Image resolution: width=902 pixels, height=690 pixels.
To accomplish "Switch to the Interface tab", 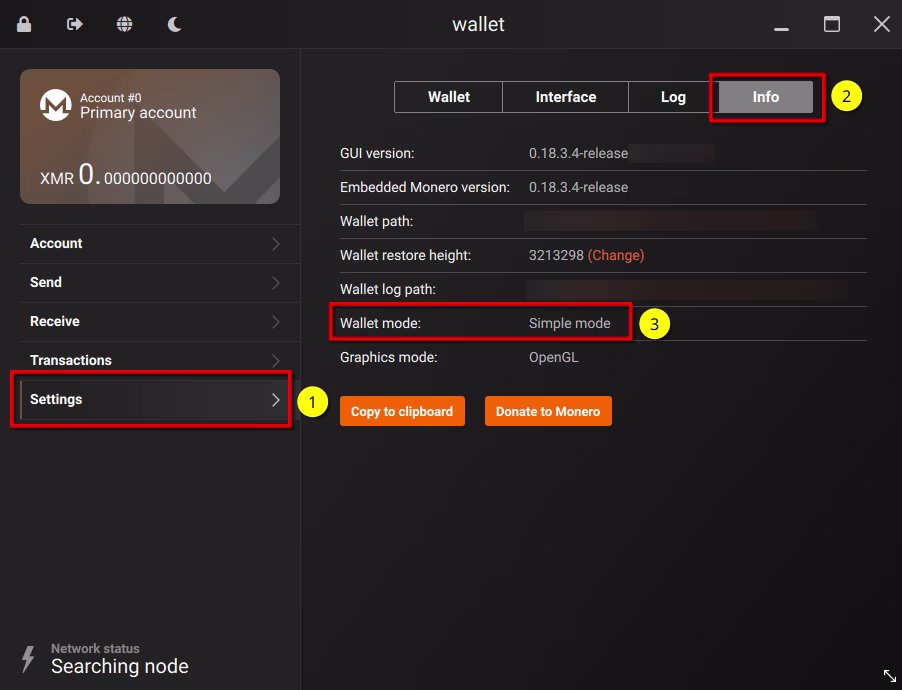I will [565, 97].
